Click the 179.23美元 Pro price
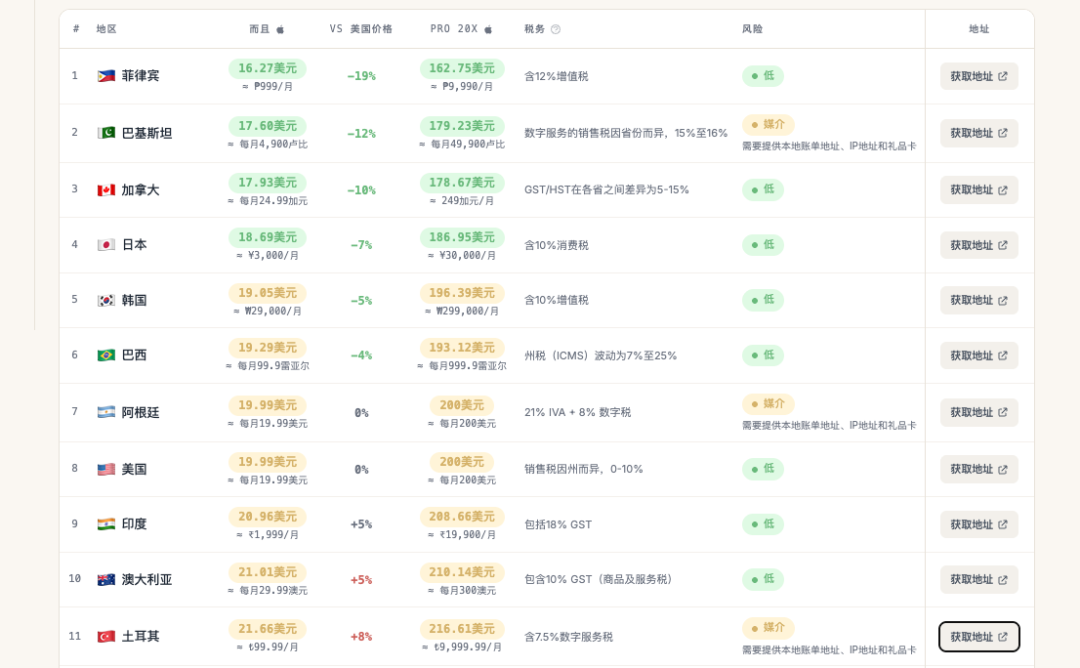 click(462, 126)
